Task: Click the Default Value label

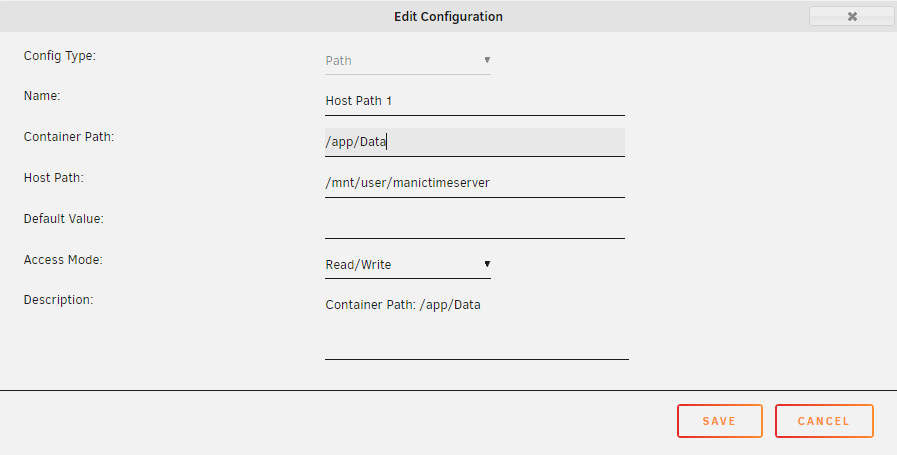Action: pyautogui.click(x=63, y=219)
